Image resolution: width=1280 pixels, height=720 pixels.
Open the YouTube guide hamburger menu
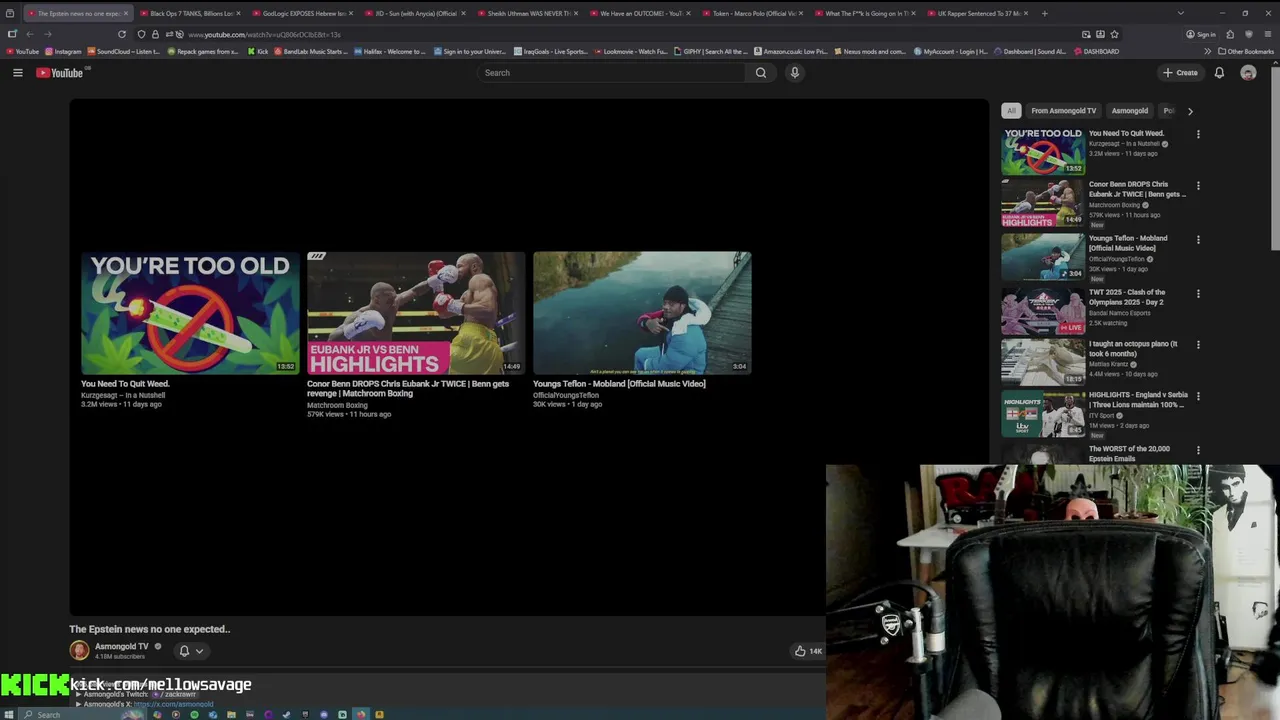coord(17,73)
